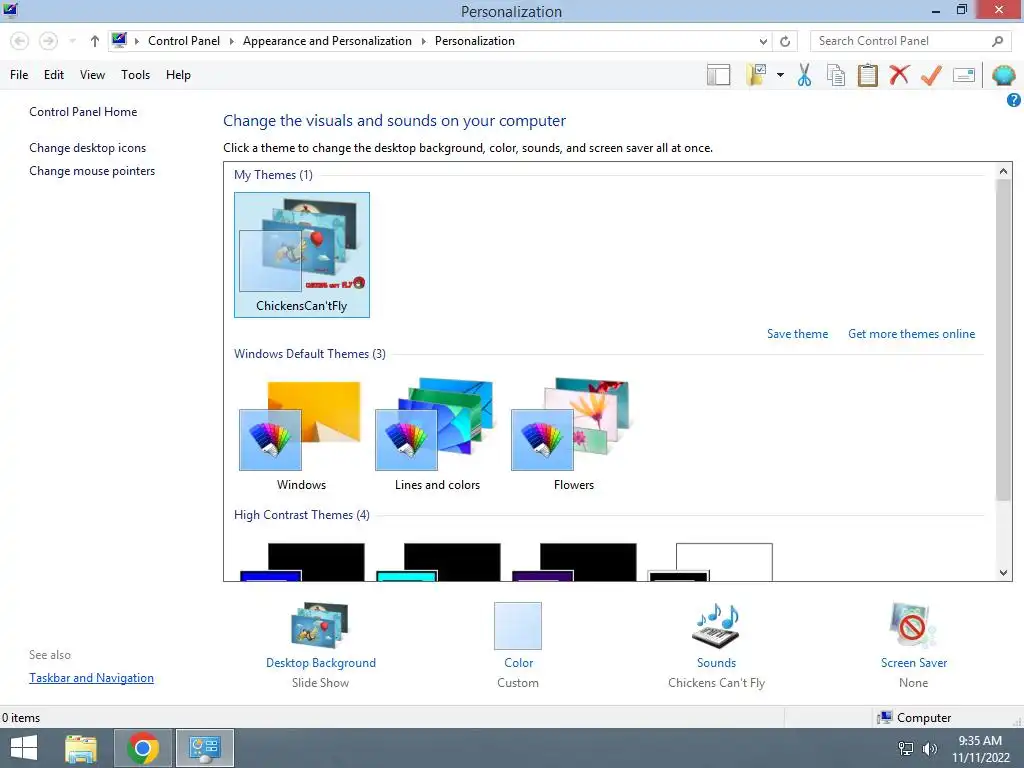Open Desktop Background settings
Screen dimensions: 1024x768
click(x=321, y=645)
